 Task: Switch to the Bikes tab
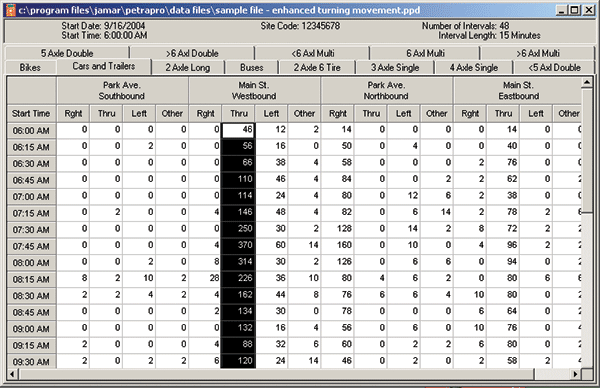[30, 67]
